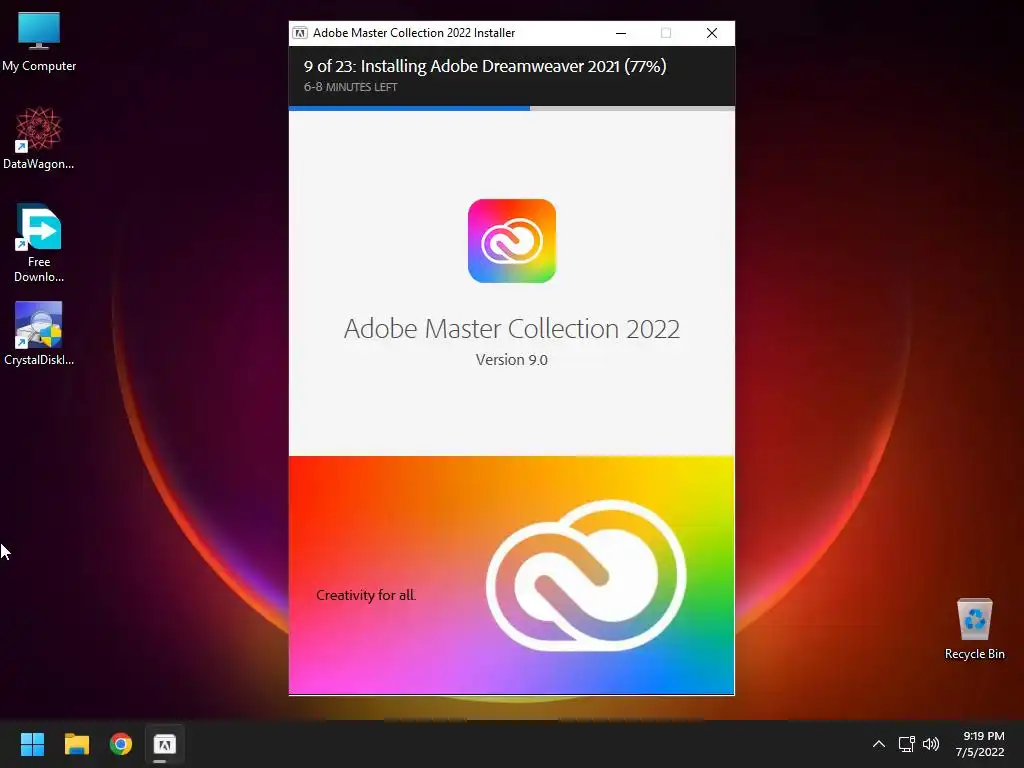This screenshot has height=768, width=1024.
Task: Open the My Computer desktop icon
Action: (39, 42)
